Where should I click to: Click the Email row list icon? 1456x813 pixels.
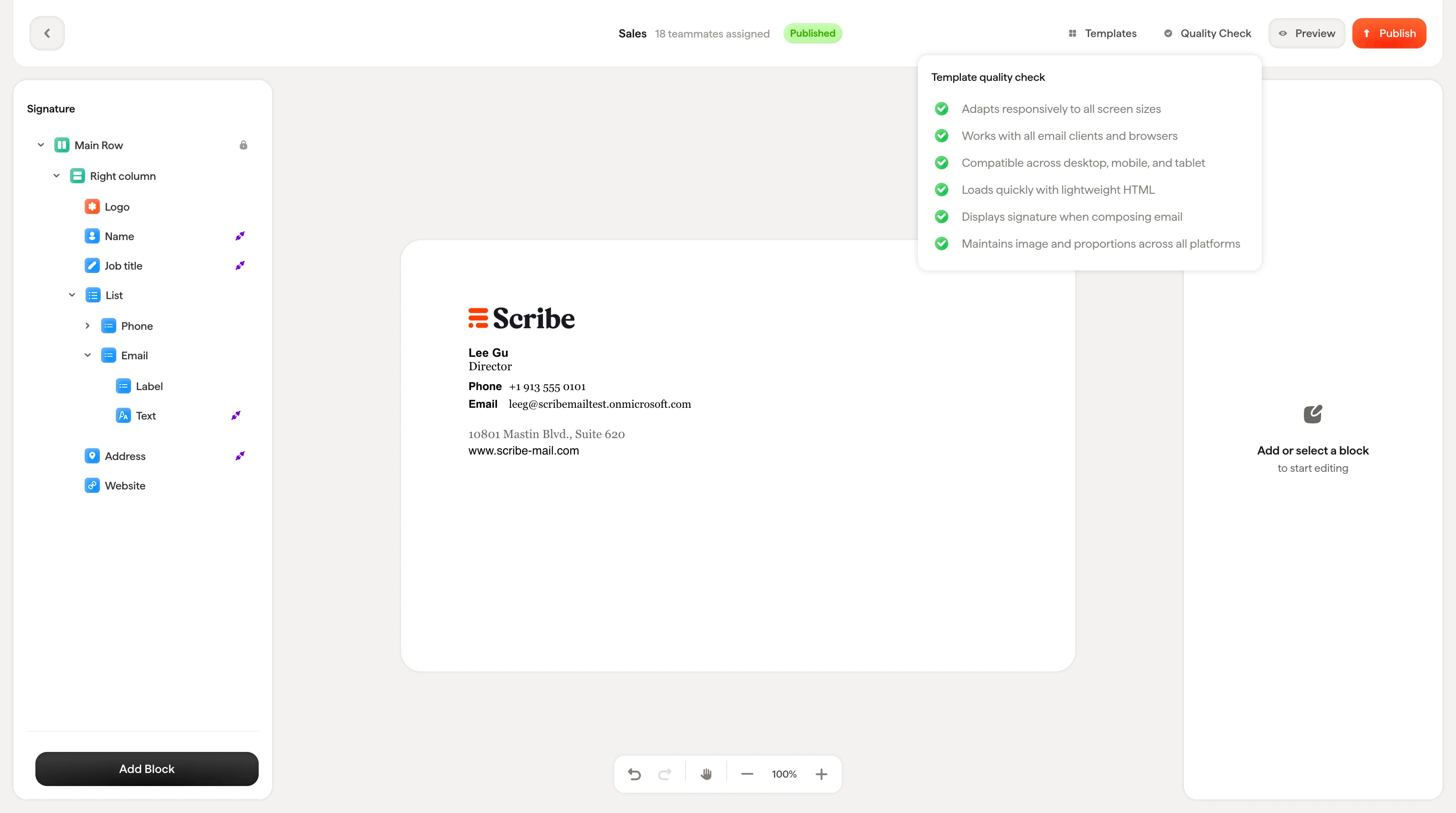click(x=109, y=356)
